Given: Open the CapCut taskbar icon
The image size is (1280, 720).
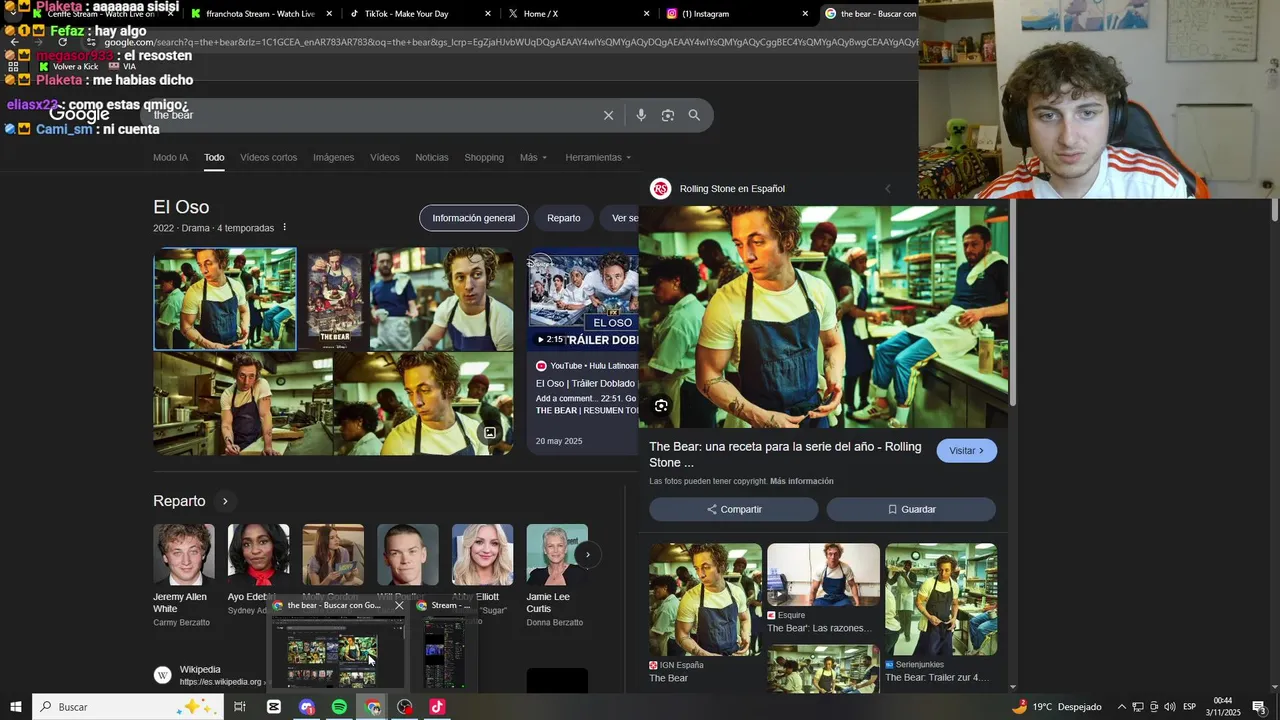Looking at the screenshot, I should click(x=274, y=707).
